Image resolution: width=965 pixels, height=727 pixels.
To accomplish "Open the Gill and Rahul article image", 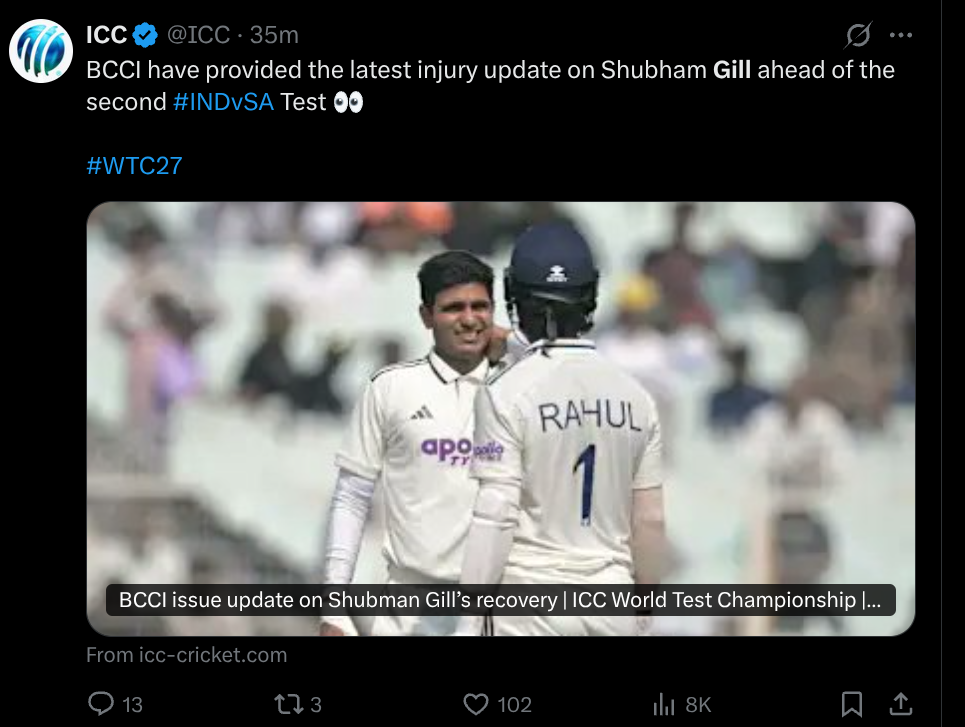I will tap(500, 400).
